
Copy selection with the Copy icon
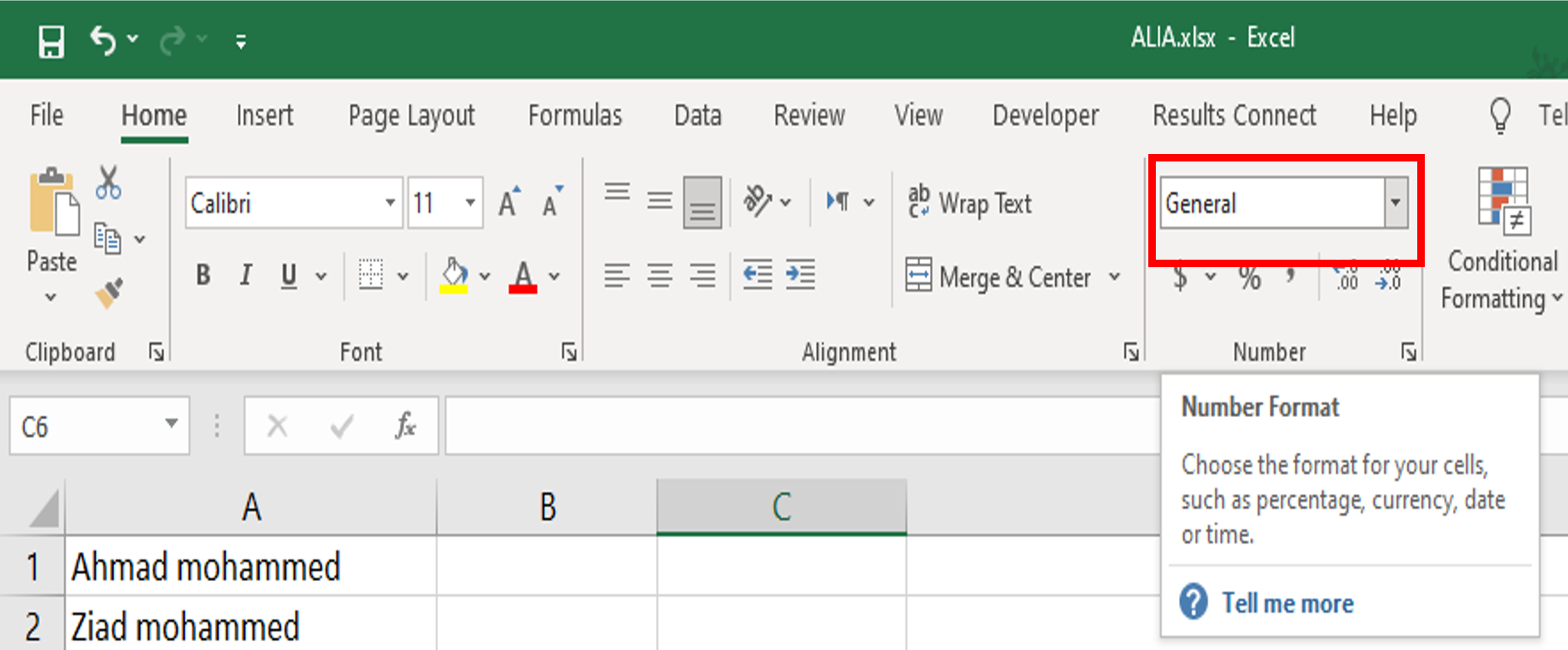[x=107, y=238]
